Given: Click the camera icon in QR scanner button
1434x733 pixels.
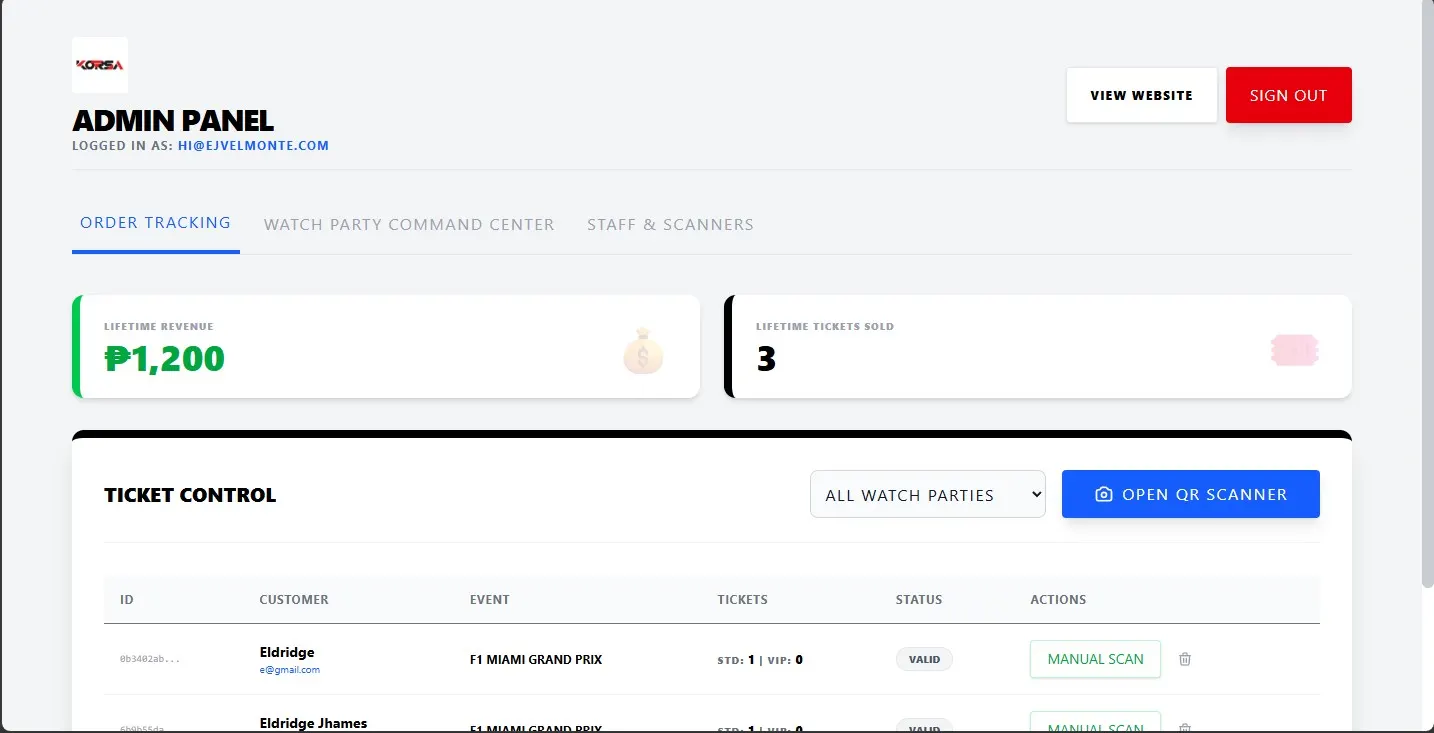Looking at the screenshot, I should 1104,494.
